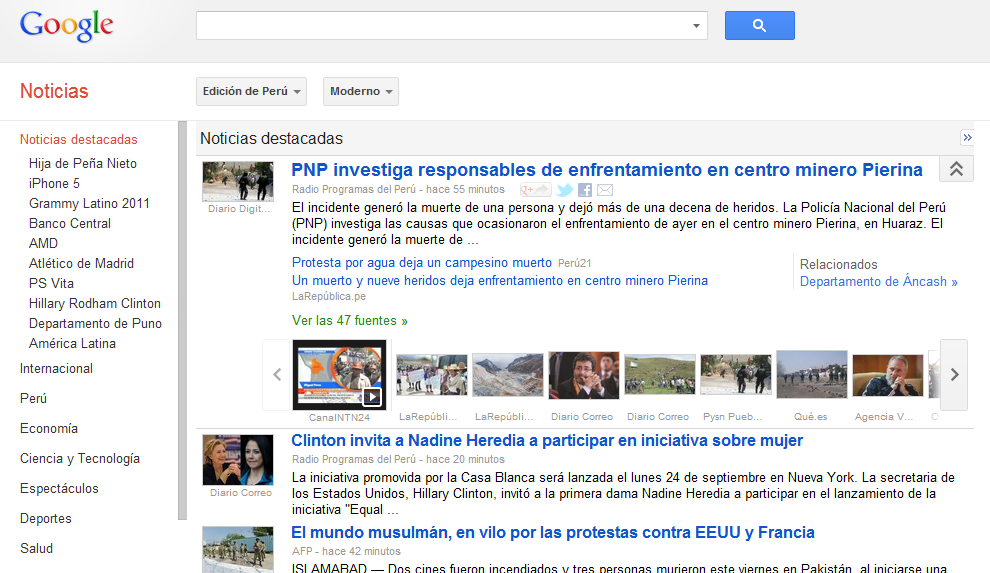The height and width of the screenshot is (573, 990).
Task: Open Clinton invita a Nadine Heredia headline
Action: point(547,440)
